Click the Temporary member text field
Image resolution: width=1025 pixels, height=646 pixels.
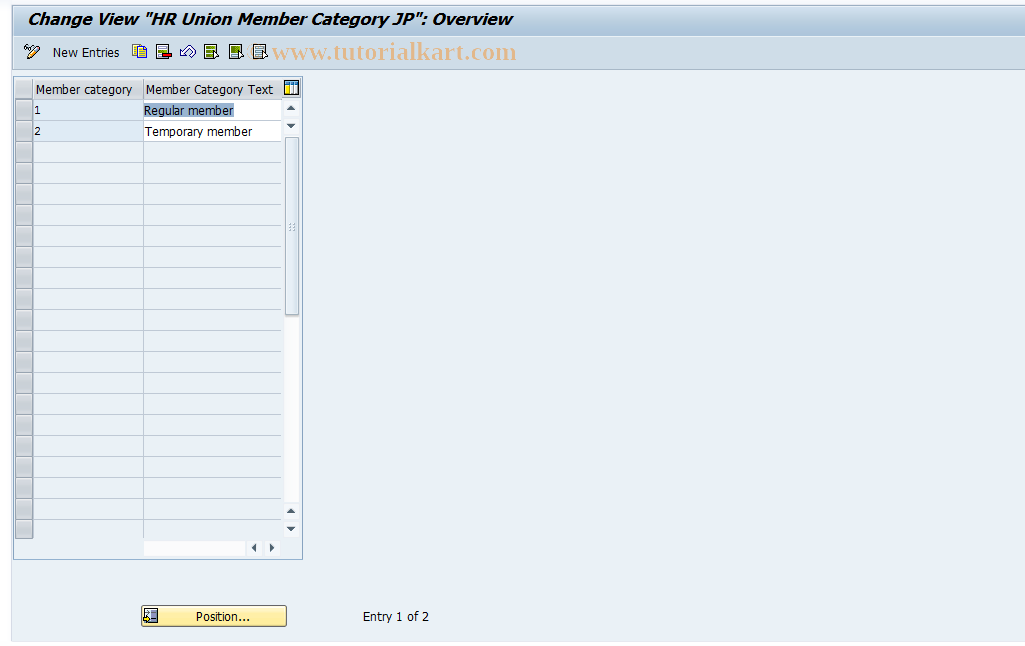click(212, 131)
